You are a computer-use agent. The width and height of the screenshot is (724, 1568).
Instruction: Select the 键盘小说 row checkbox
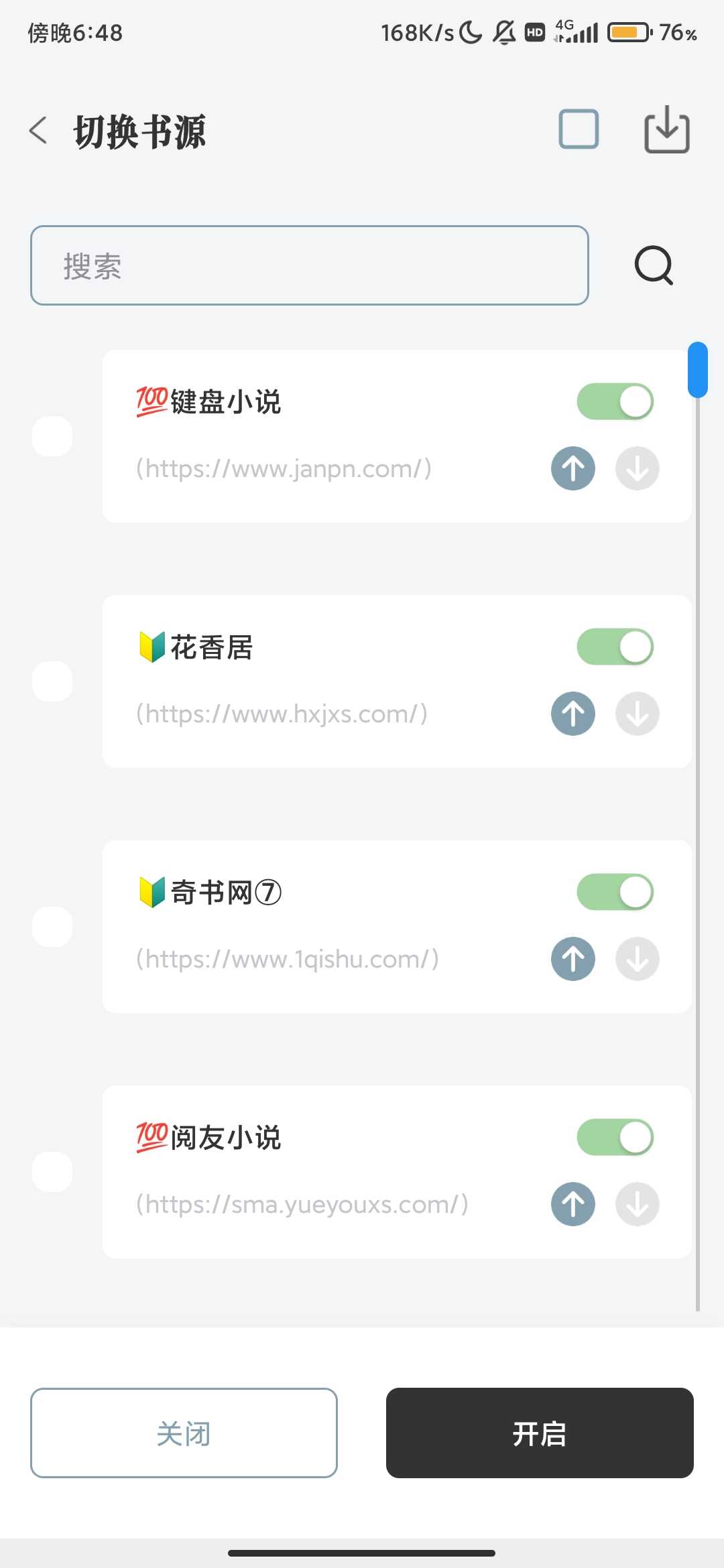(x=52, y=436)
